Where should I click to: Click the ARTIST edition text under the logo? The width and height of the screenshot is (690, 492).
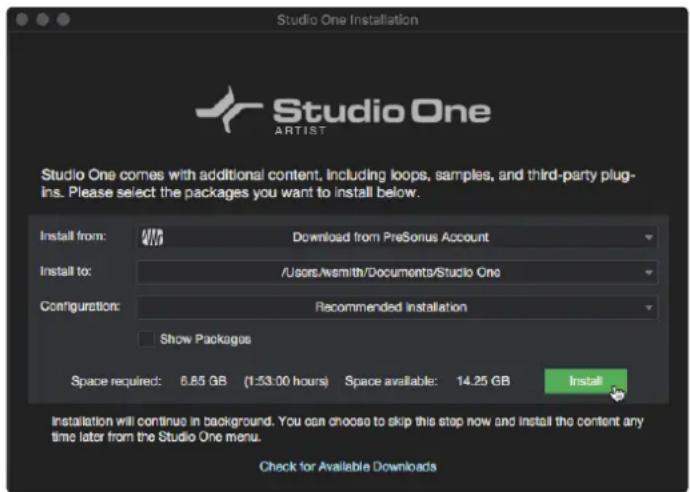point(301,131)
